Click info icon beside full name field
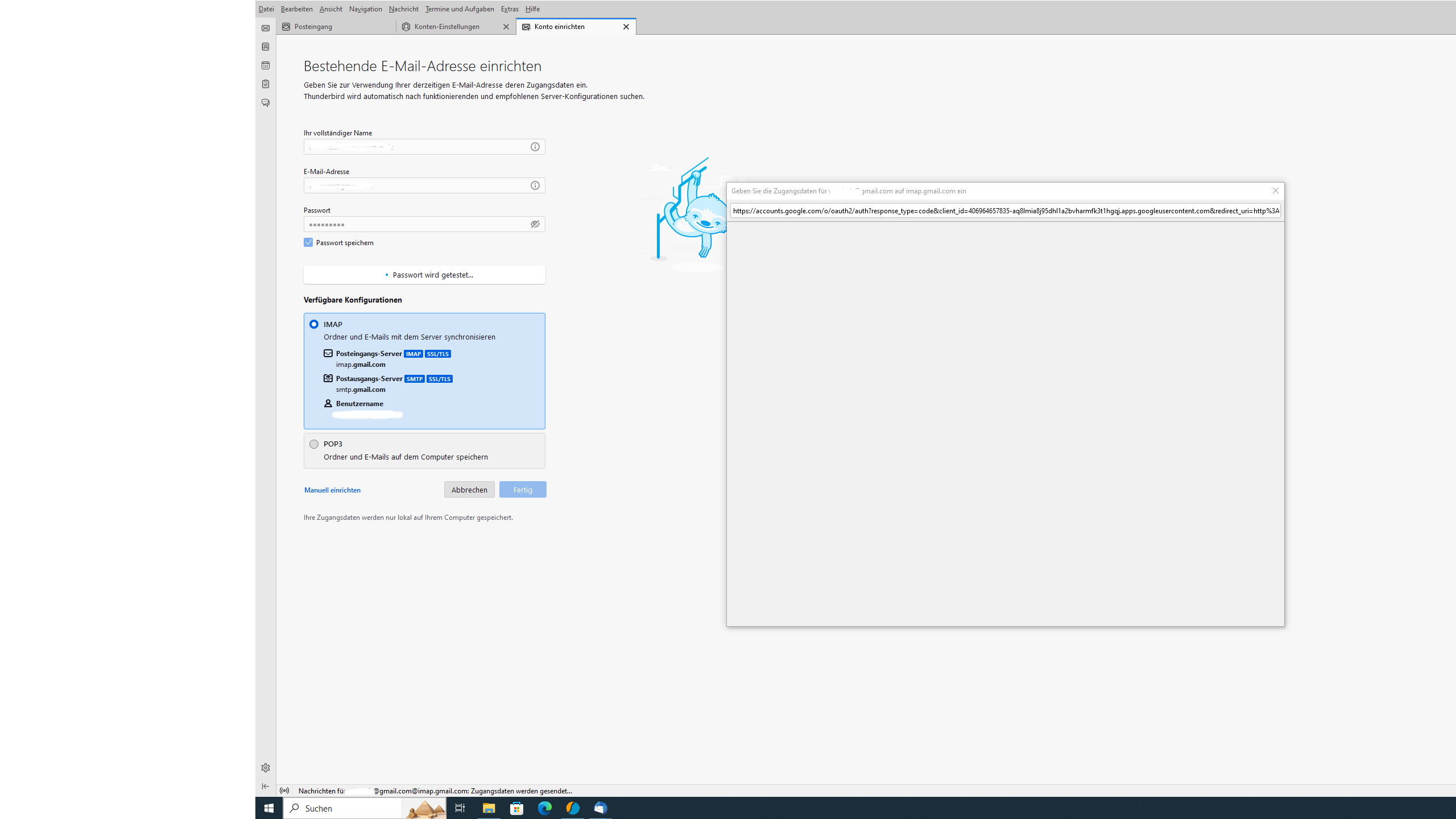 tap(535, 147)
